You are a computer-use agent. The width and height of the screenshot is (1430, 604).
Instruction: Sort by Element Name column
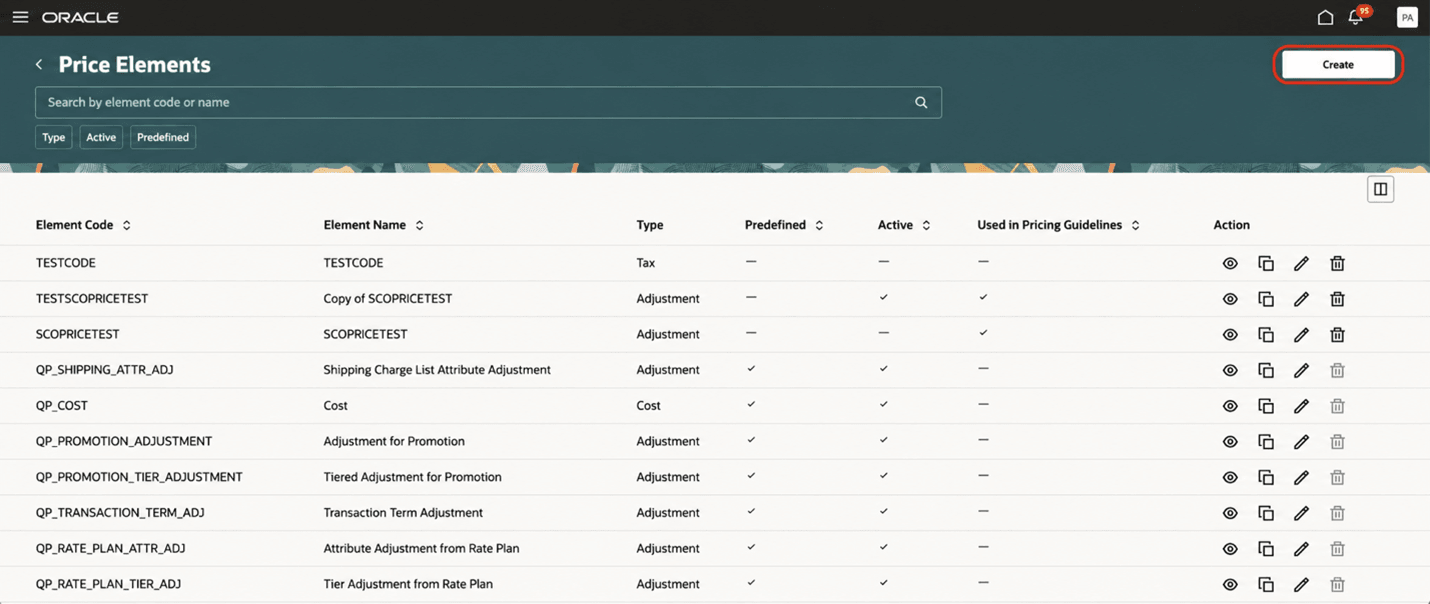point(420,225)
